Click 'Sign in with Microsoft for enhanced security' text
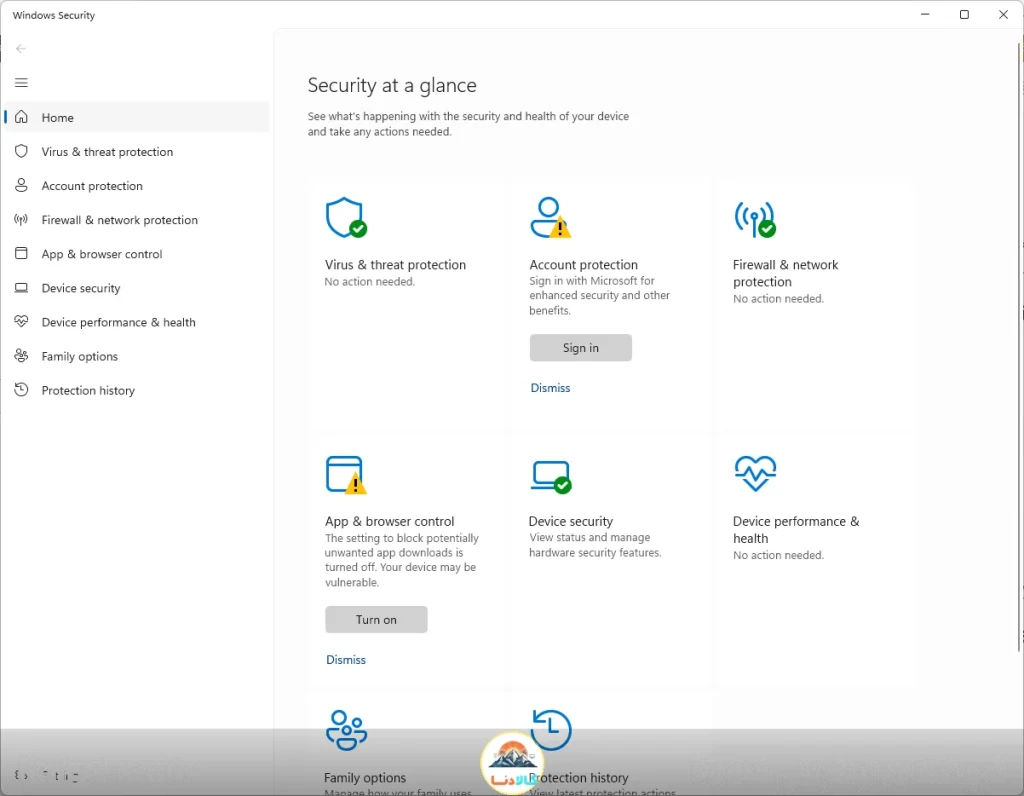This screenshot has height=796, width=1024. [599, 295]
